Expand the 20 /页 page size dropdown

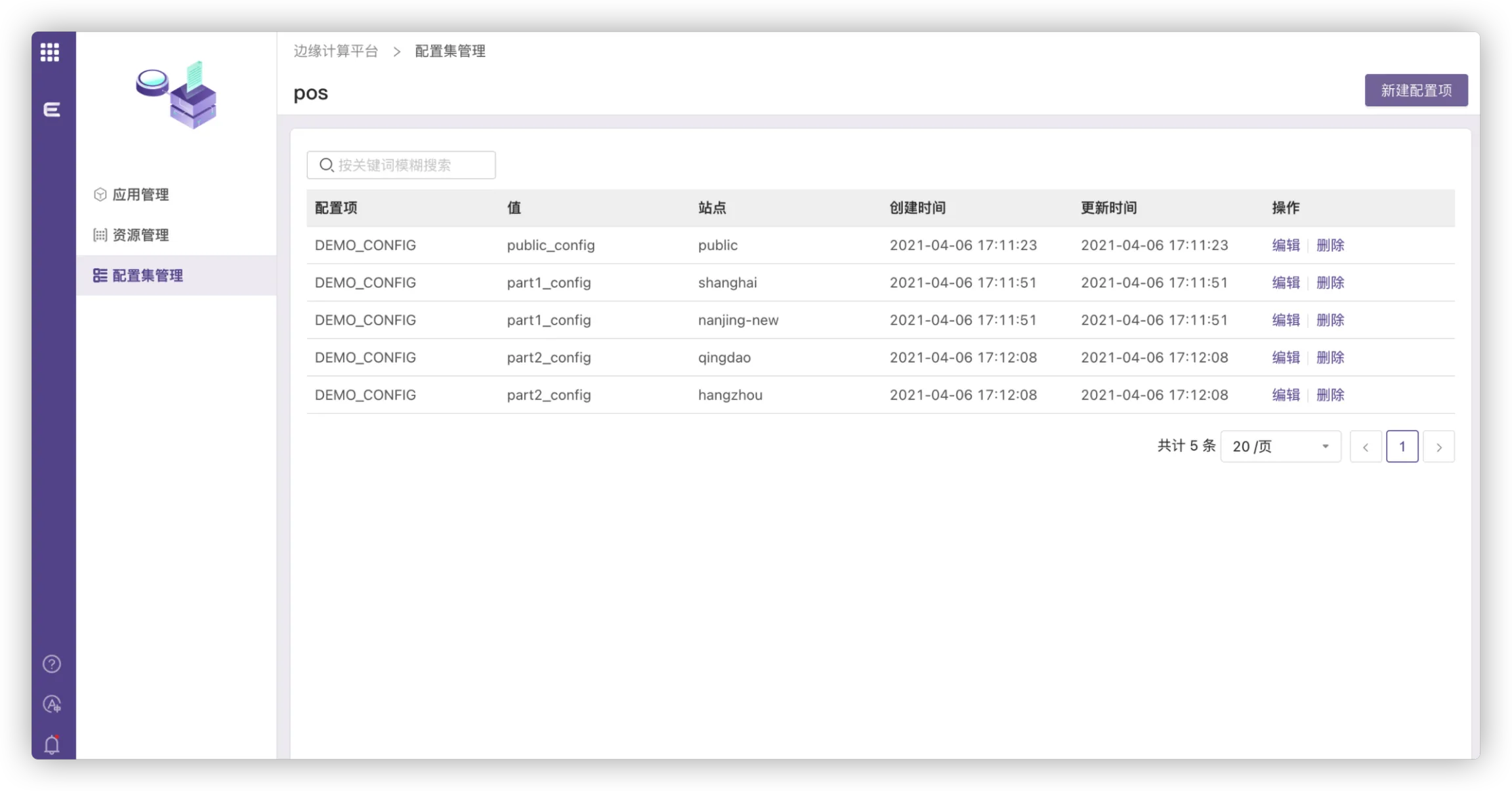click(1280, 447)
